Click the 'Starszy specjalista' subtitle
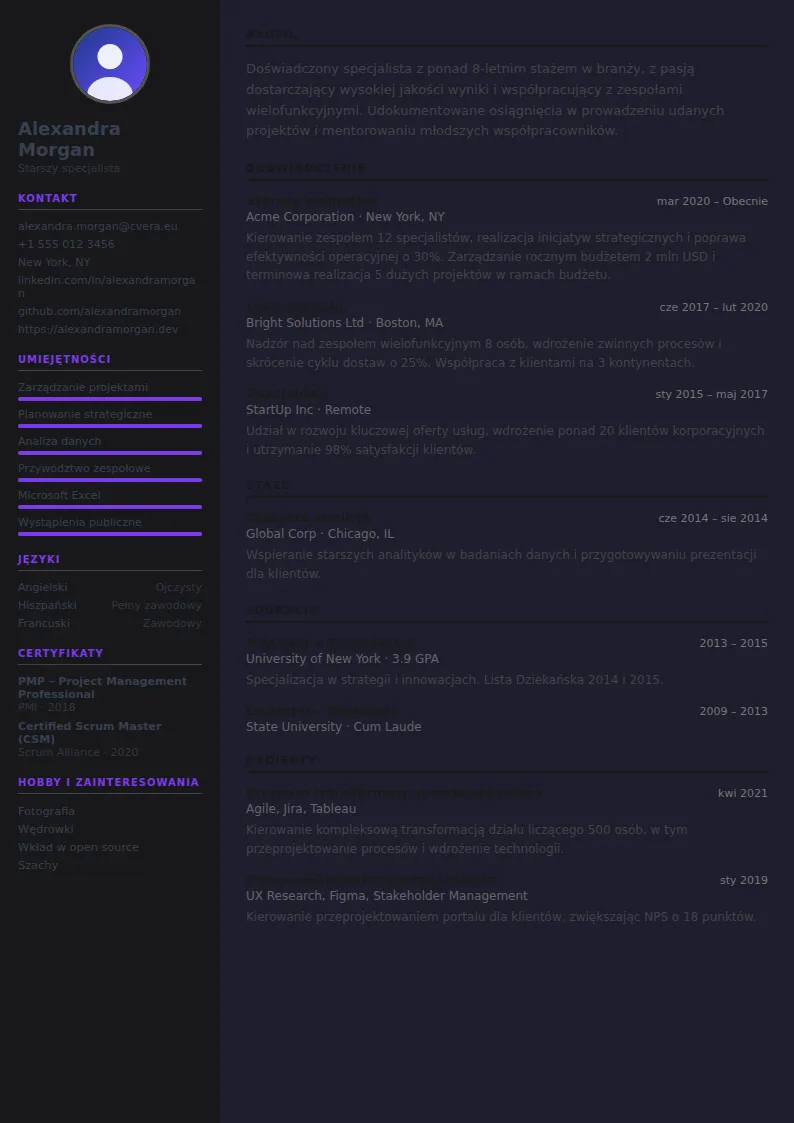 69,168
